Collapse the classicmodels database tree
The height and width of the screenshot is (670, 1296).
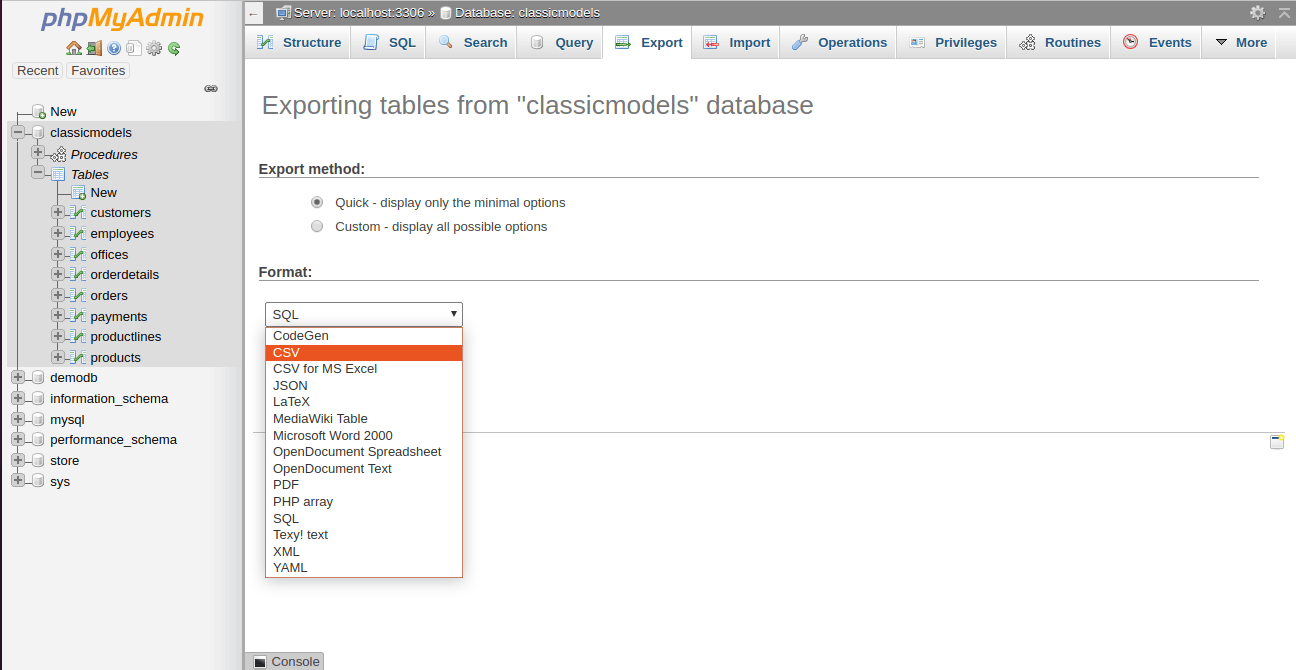pyautogui.click(x=18, y=133)
